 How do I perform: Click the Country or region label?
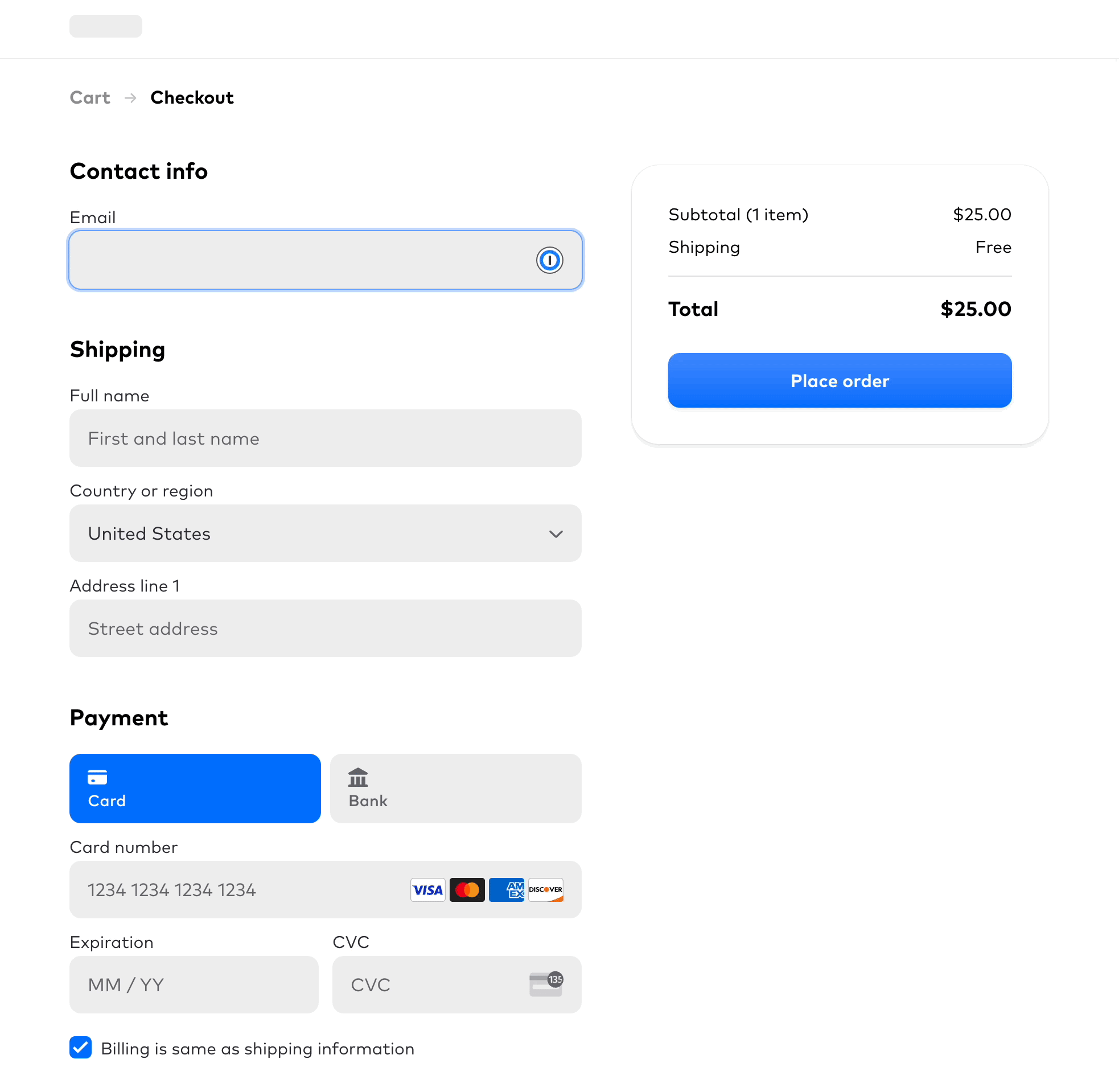141,491
